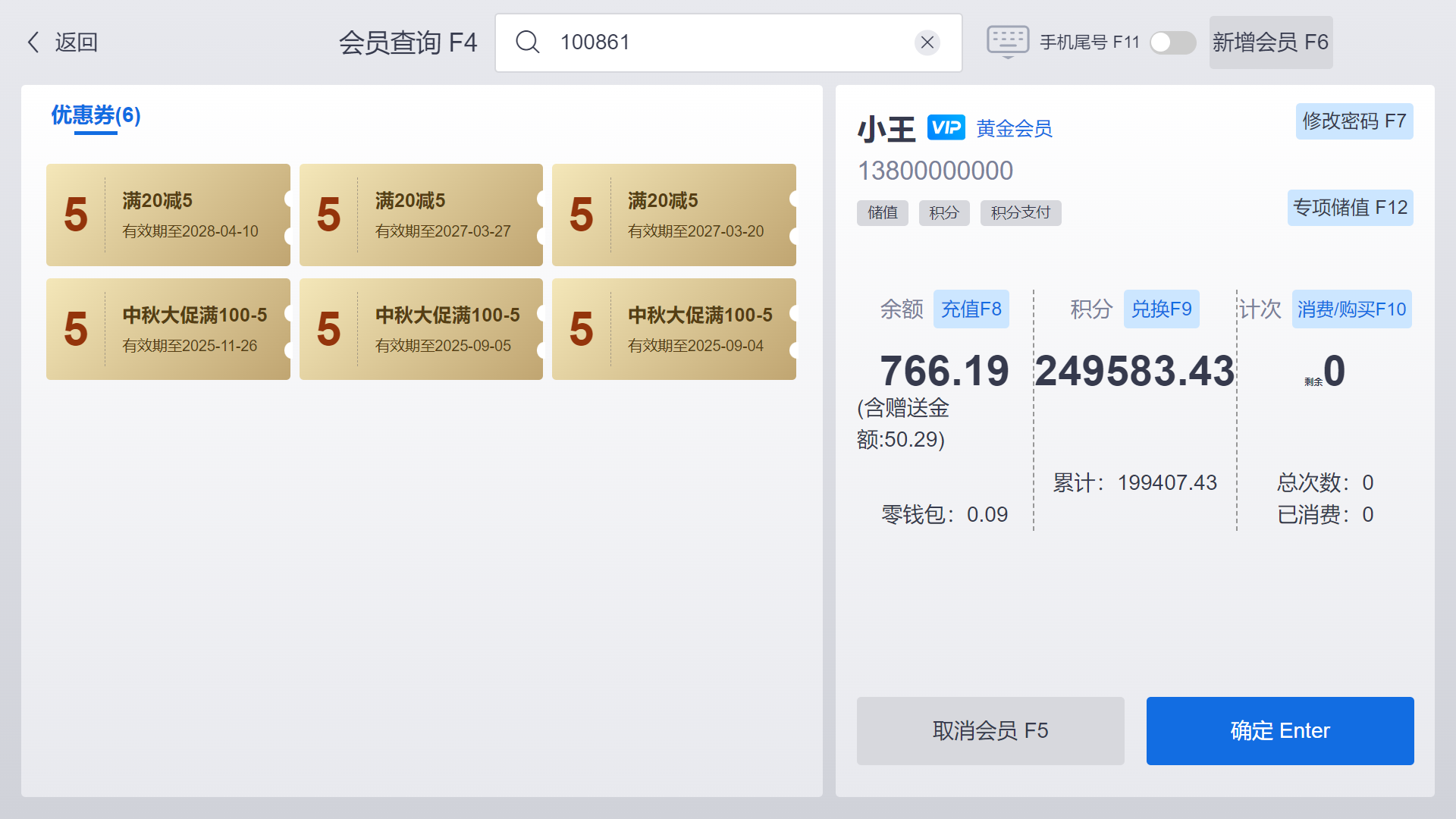
Task: Click the blue VIP badge
Action: [x=946, y=128]
